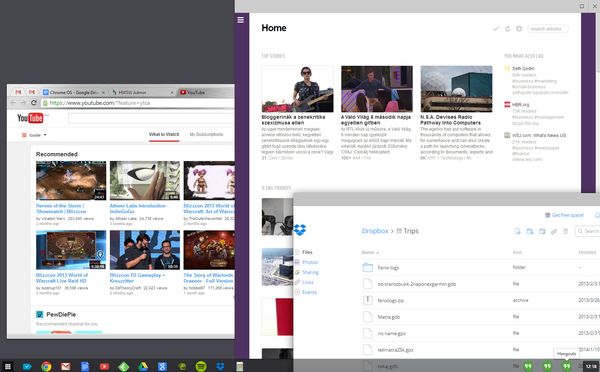This screenshot has height=372, width=600.
Task: Open Links in the Dropbox sidebar
Action: [x=308, y=282]
